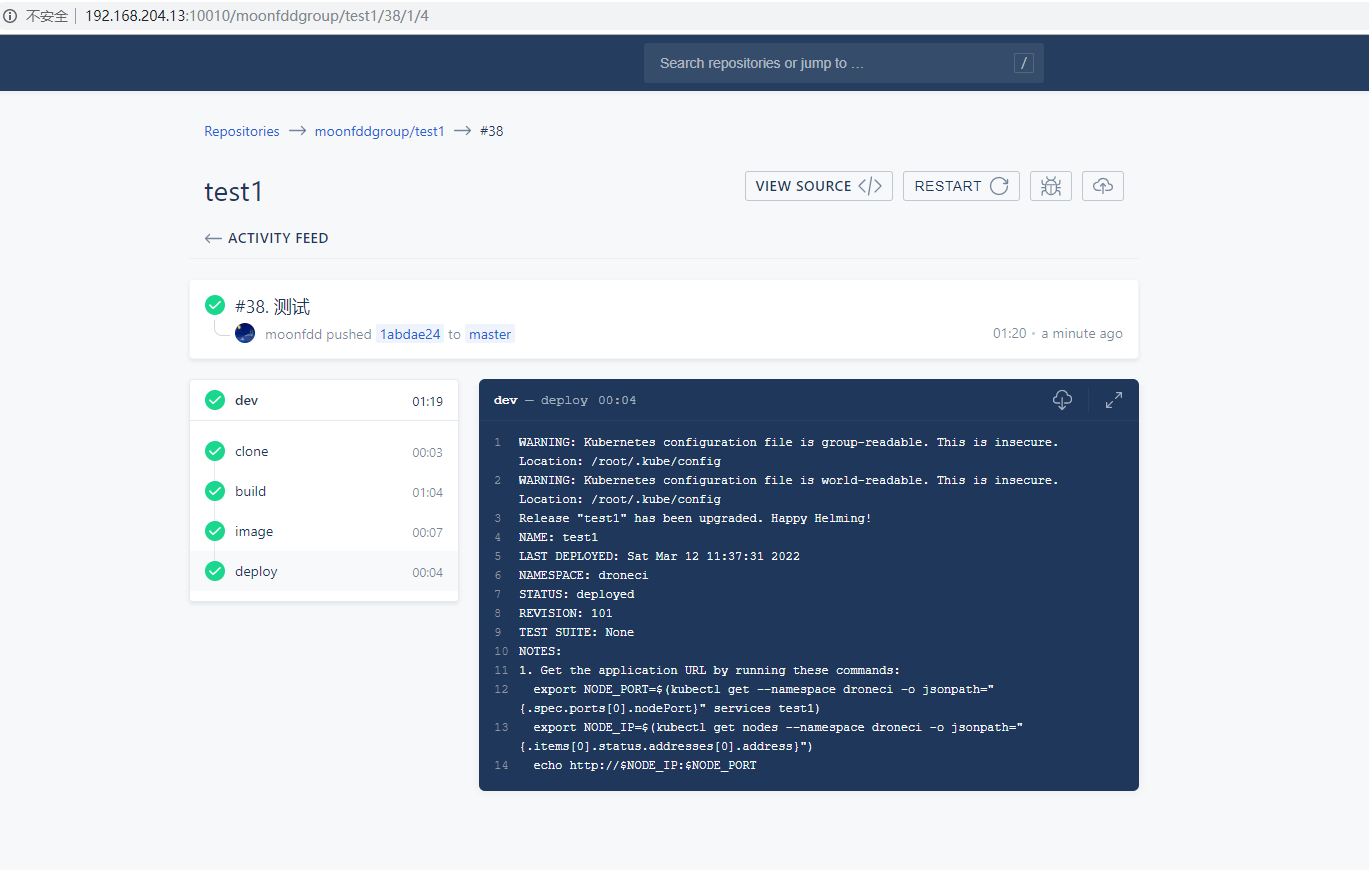Viewport: 1369px width, 870px height.
Task: Click the 'Happy Helming!' log line
Action: (695, 518)
